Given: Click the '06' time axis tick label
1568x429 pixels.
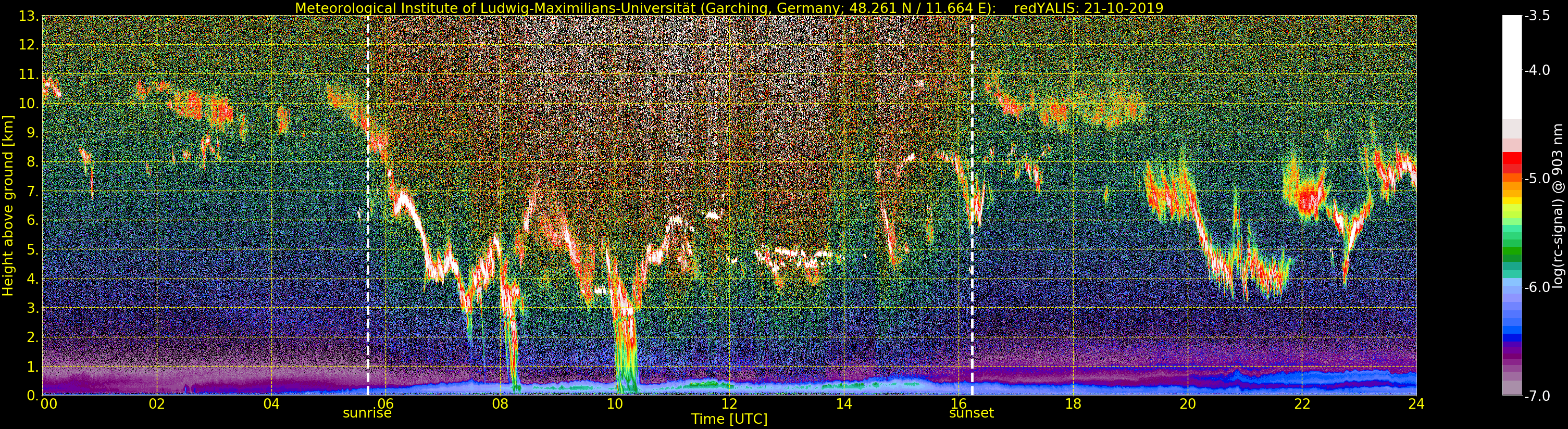Looking at the screenshot, I should click(386, 404).
